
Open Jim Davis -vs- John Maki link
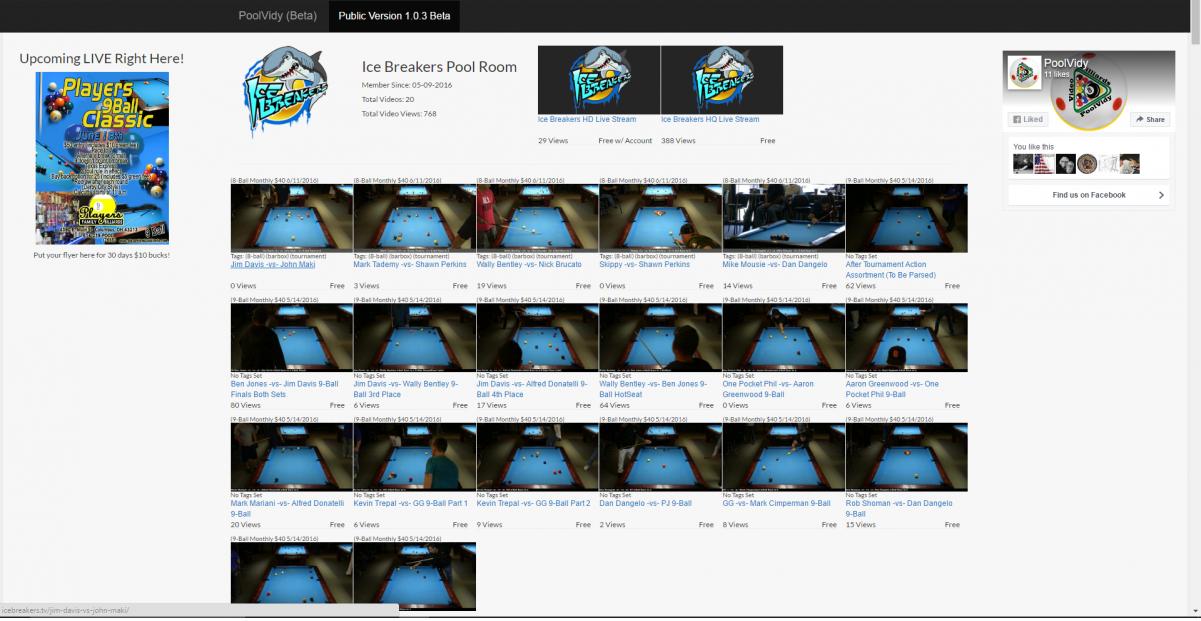(273, 265)
